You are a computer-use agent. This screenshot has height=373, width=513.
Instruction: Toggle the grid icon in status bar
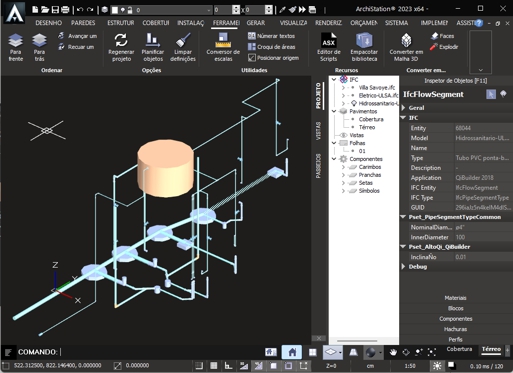click(214, 366)
